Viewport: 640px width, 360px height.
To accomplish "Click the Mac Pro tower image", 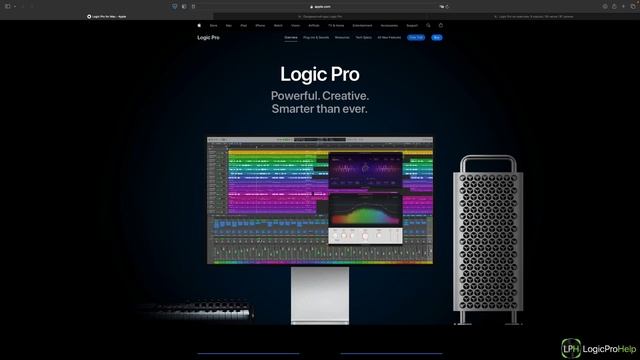I will (x=488, y=240).
